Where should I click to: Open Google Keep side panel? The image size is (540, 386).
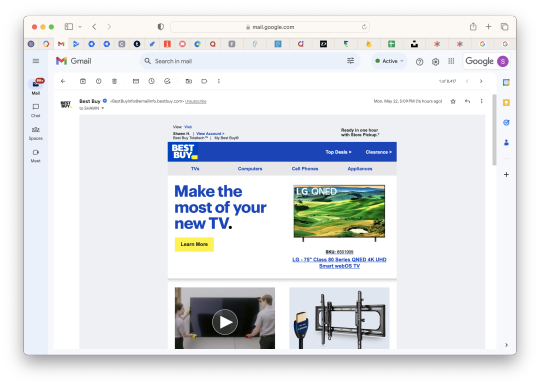(x=506, y=103)
